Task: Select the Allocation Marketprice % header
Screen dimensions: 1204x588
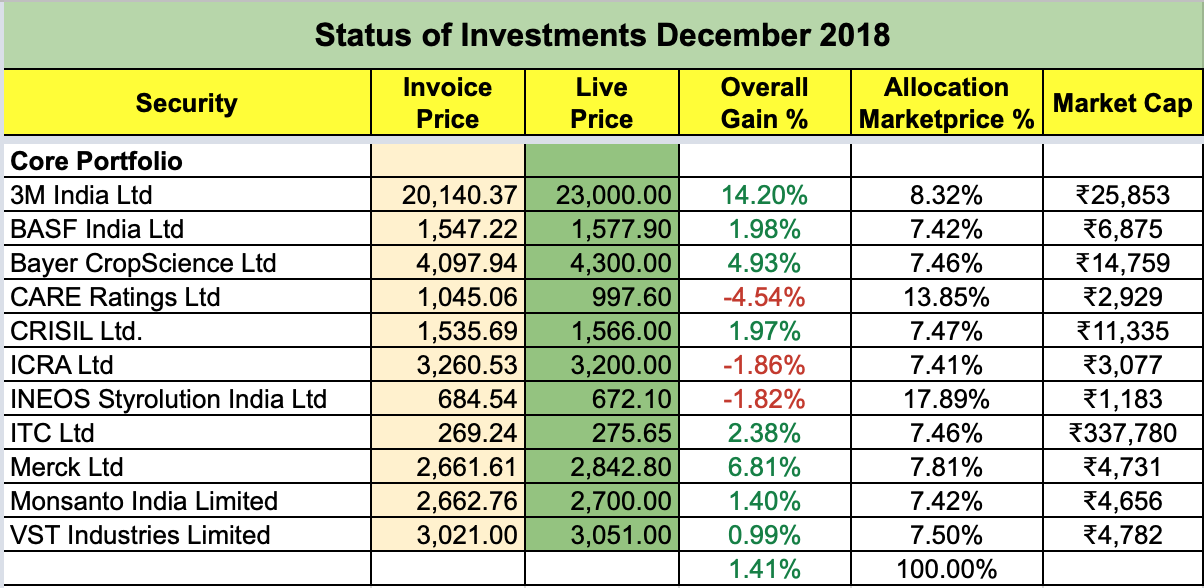Action: [946, 103]
